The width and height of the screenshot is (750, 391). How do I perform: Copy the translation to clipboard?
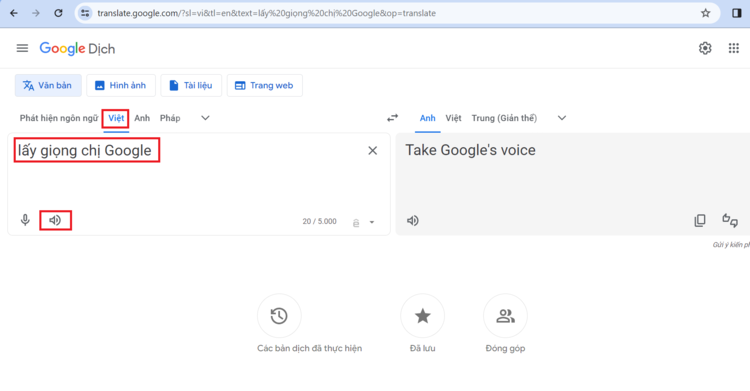[700, 220]
